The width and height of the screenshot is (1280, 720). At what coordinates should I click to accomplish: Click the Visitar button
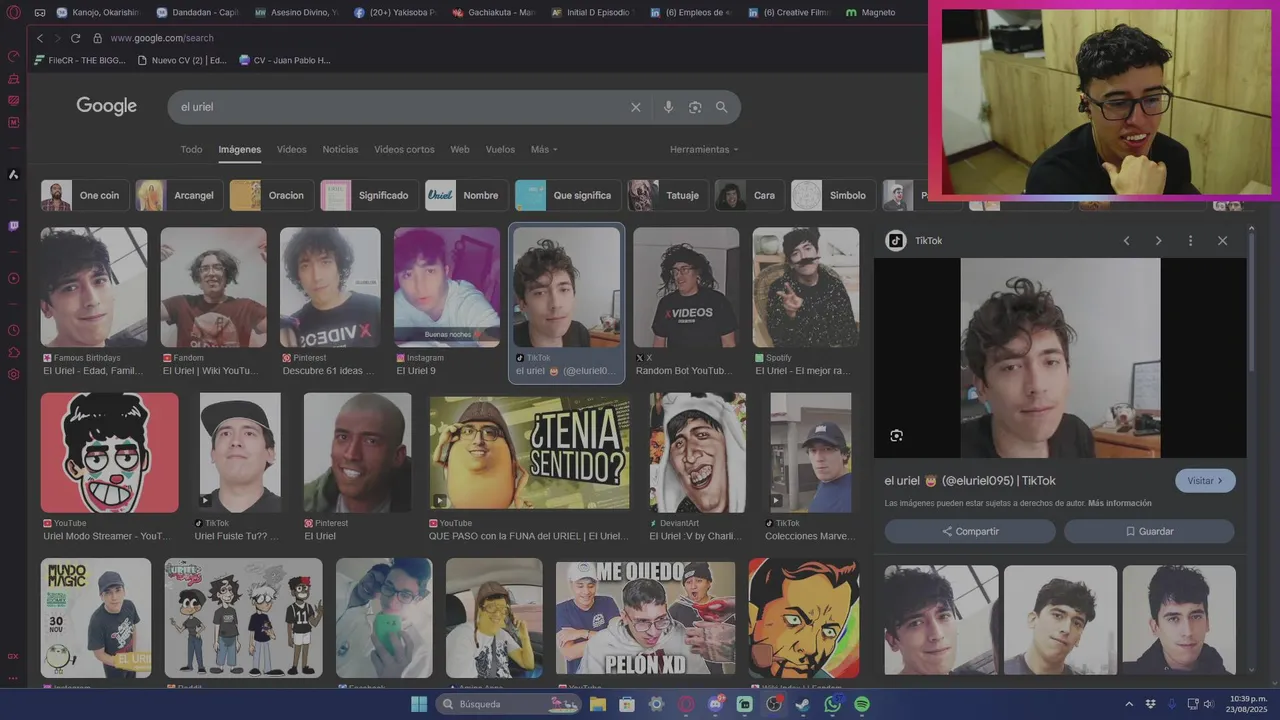pos(1205,481)
